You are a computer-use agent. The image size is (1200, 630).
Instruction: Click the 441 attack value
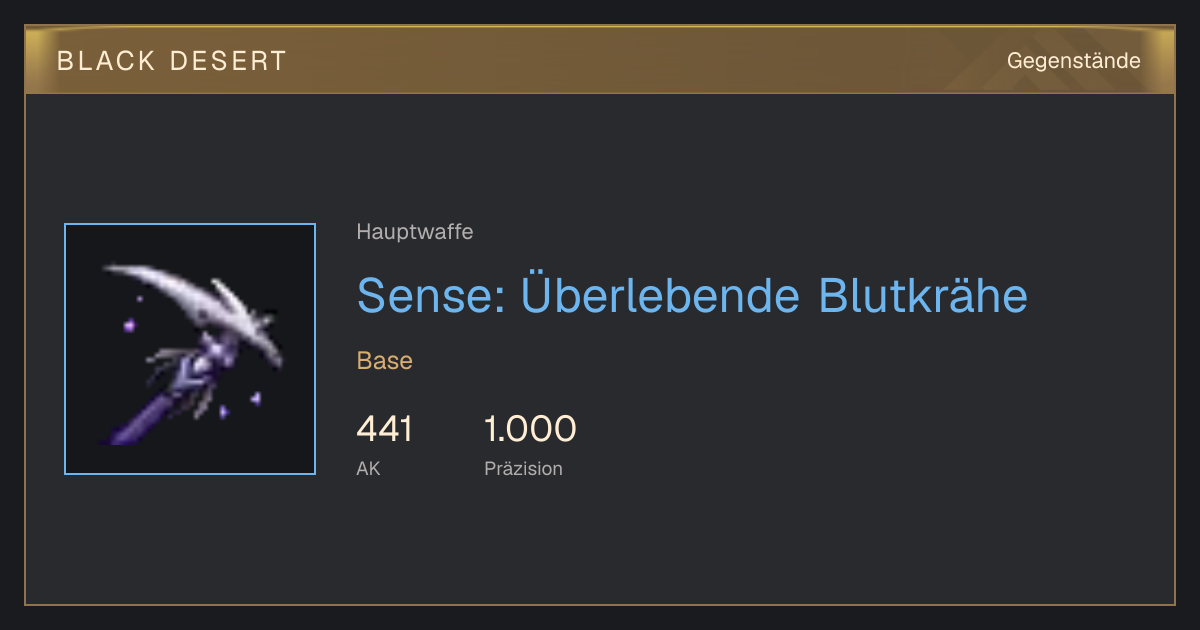(x=384, y=429)
